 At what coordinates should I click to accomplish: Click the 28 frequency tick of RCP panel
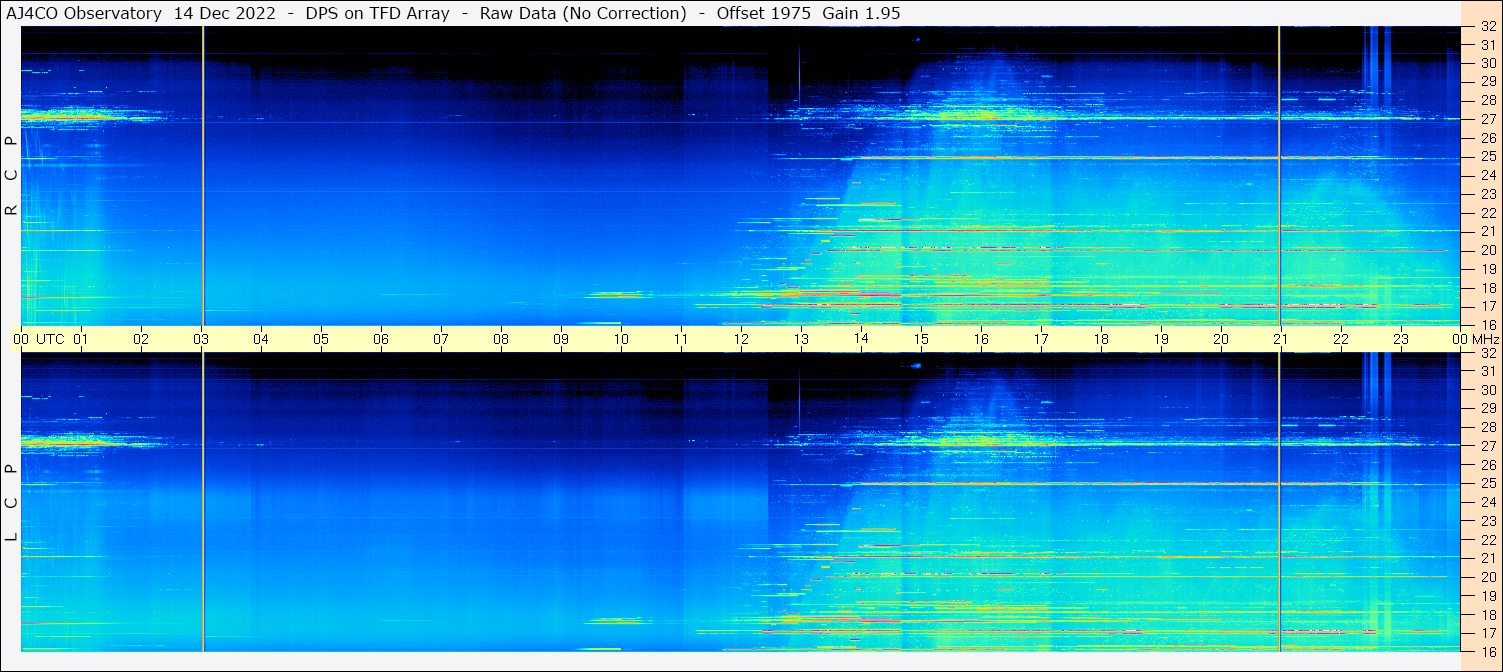(x=1487, y=100)
